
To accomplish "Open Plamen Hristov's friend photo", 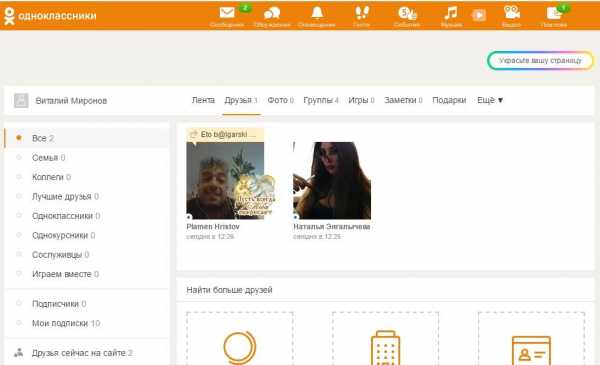I will click(x=225, y=181).
